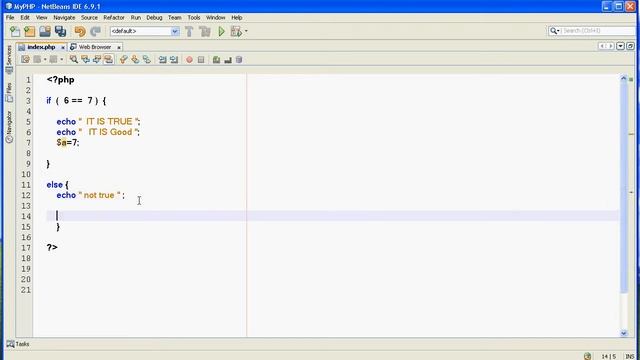Image resolution: width=640 pixels, height=360 pixels.
Task: Open the search magnifier dropdown
Action: 554,31
